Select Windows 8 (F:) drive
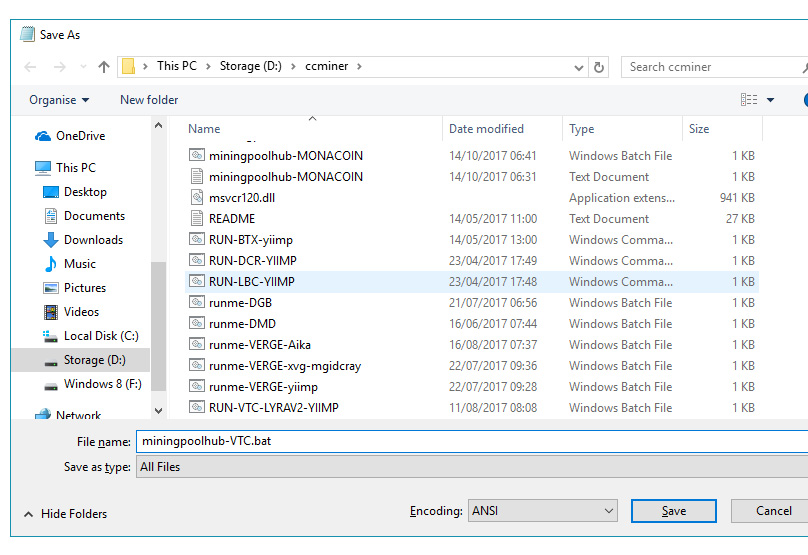808x555 pixels. point(93,384)
